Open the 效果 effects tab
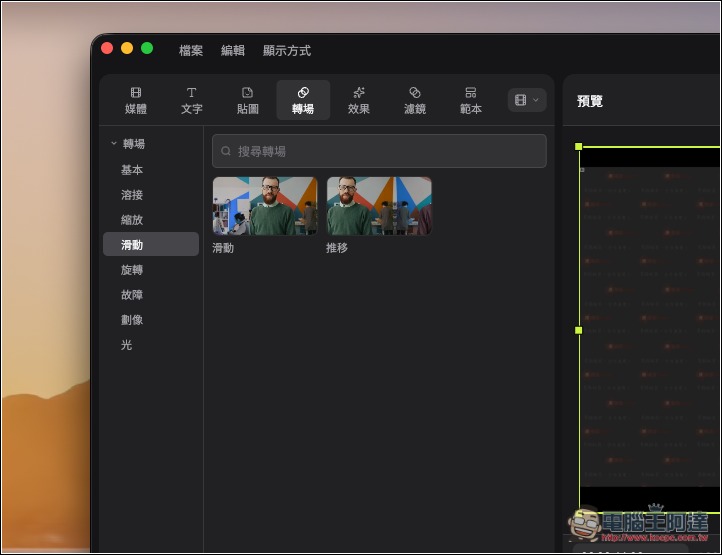This screenshot has width=722, height=555. coord(359,100)
